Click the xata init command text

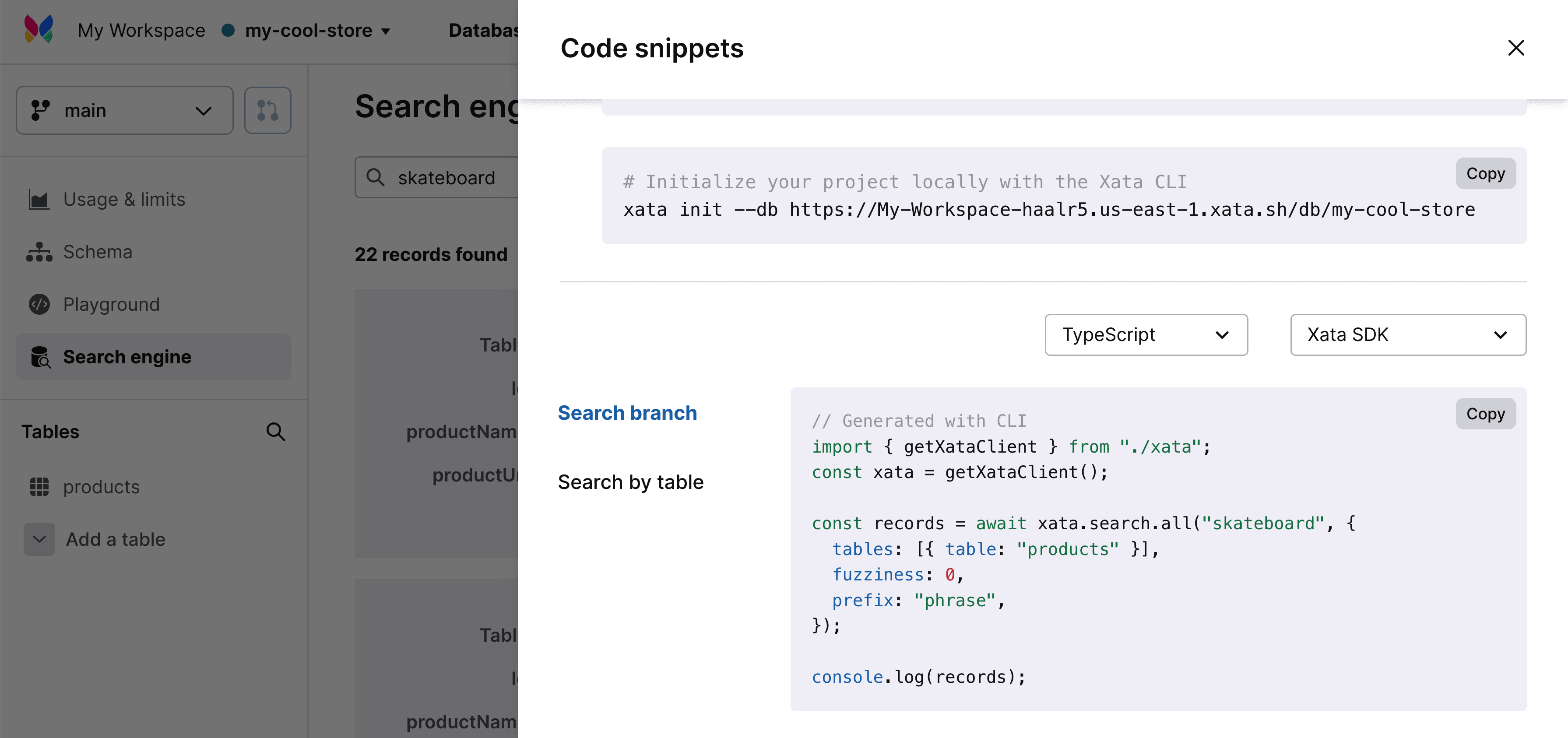pyautogui.click(x=1049, y=210)
